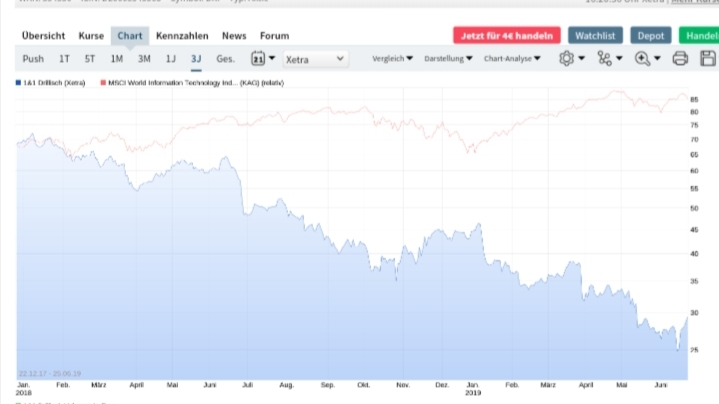Viewport: 719px width, 404px height.
Task: Enable Push live updates
Action: click(33, 59)
